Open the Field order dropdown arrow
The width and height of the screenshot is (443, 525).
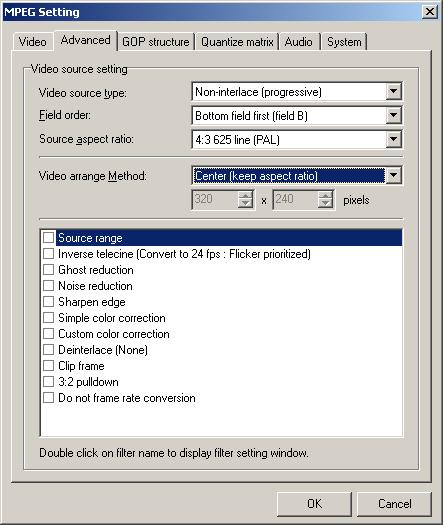pos(393,115)
